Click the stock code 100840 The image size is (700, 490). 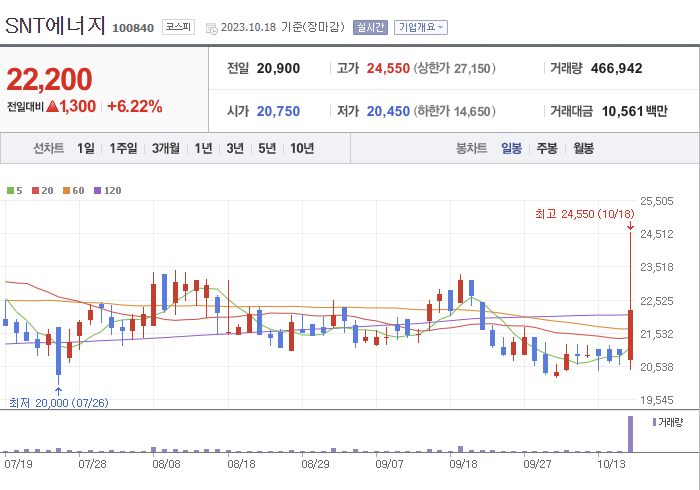pyautogui.click(x=133, y=28)
